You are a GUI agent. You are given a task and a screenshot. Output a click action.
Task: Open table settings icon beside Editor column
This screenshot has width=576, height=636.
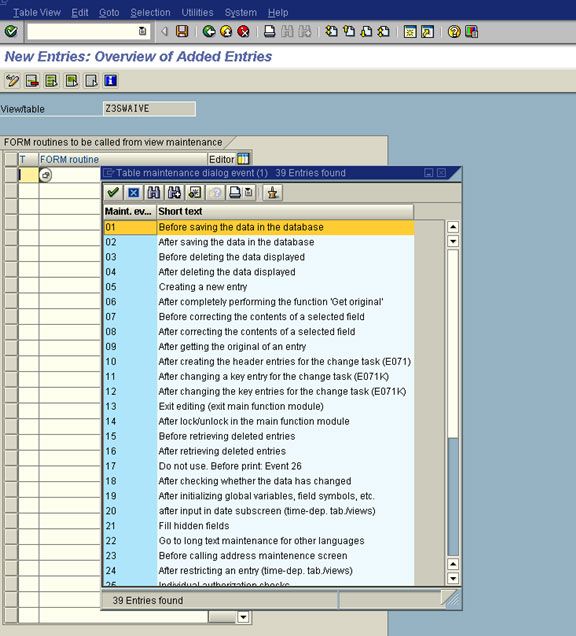tap(243, 159)
